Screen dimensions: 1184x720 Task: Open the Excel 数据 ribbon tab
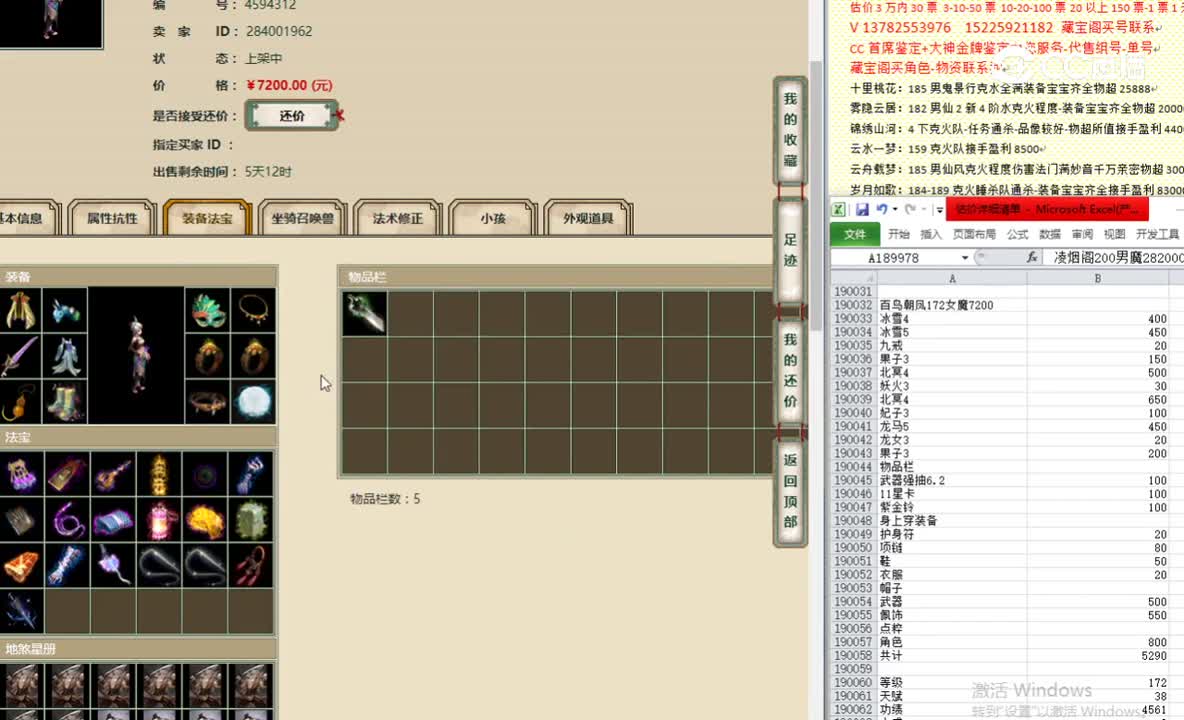click(1050, 234)
